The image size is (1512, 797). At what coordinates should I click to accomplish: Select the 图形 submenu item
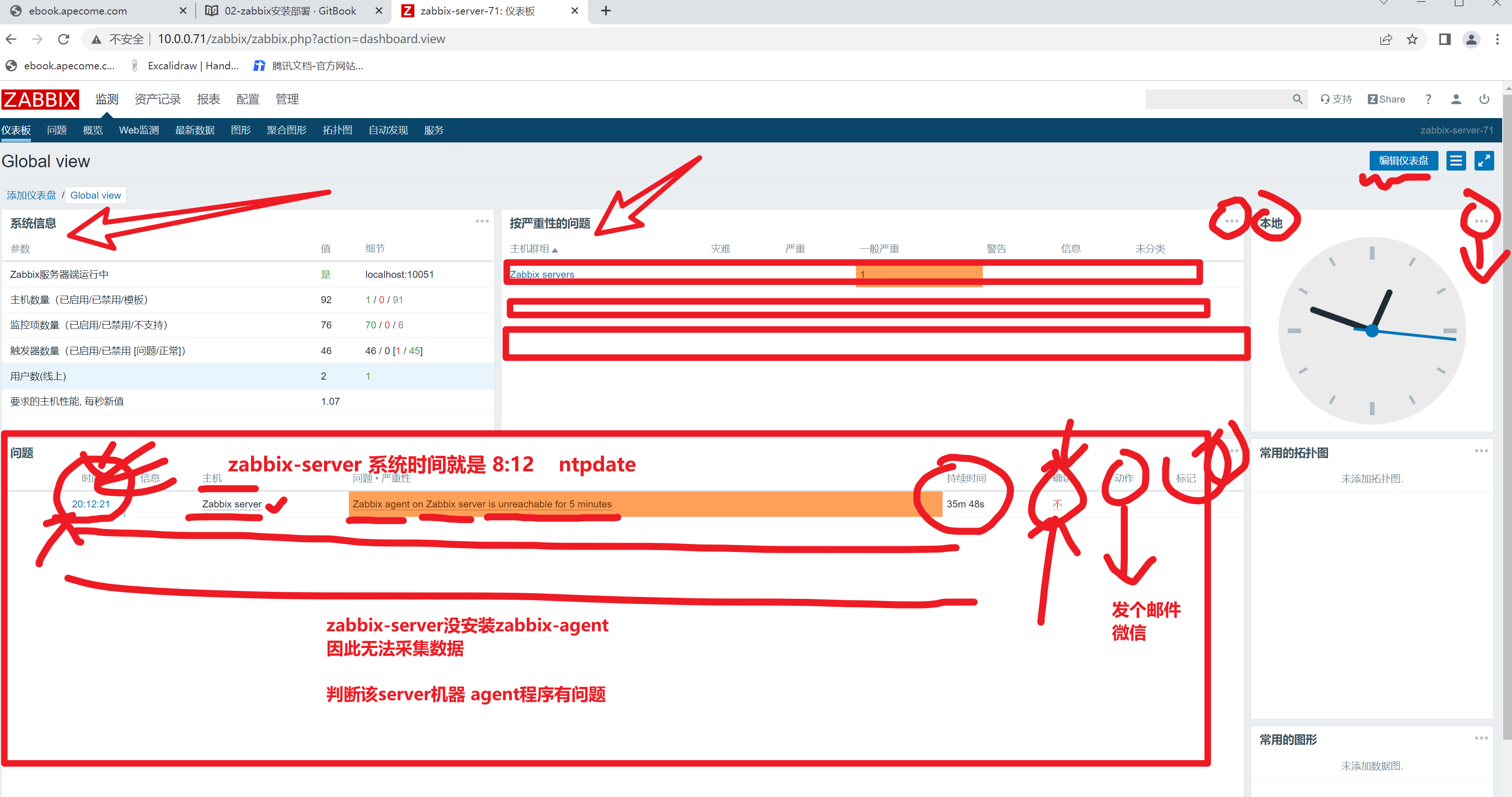(241, 130)
